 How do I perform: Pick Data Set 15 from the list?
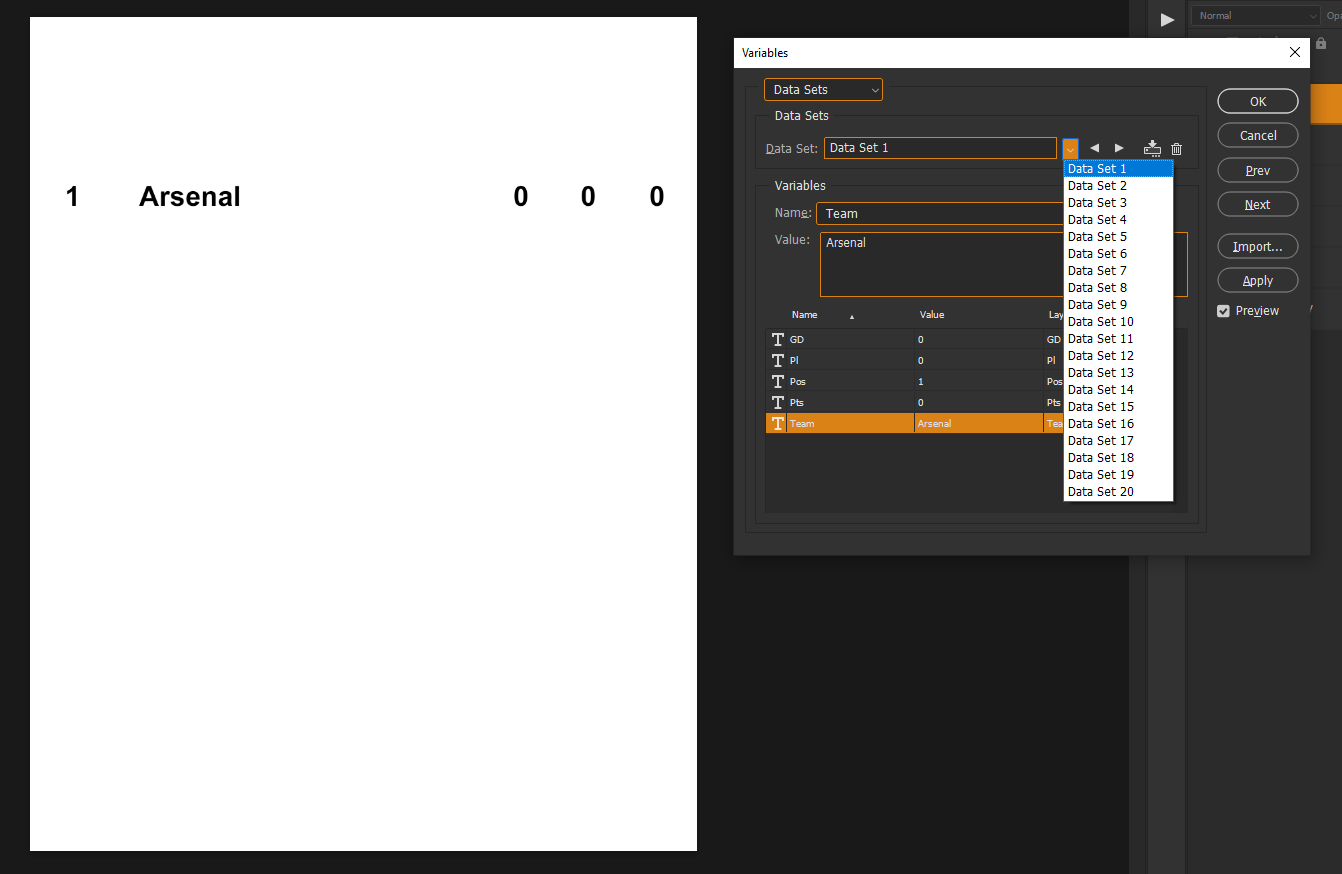[x=1118, y=407]
